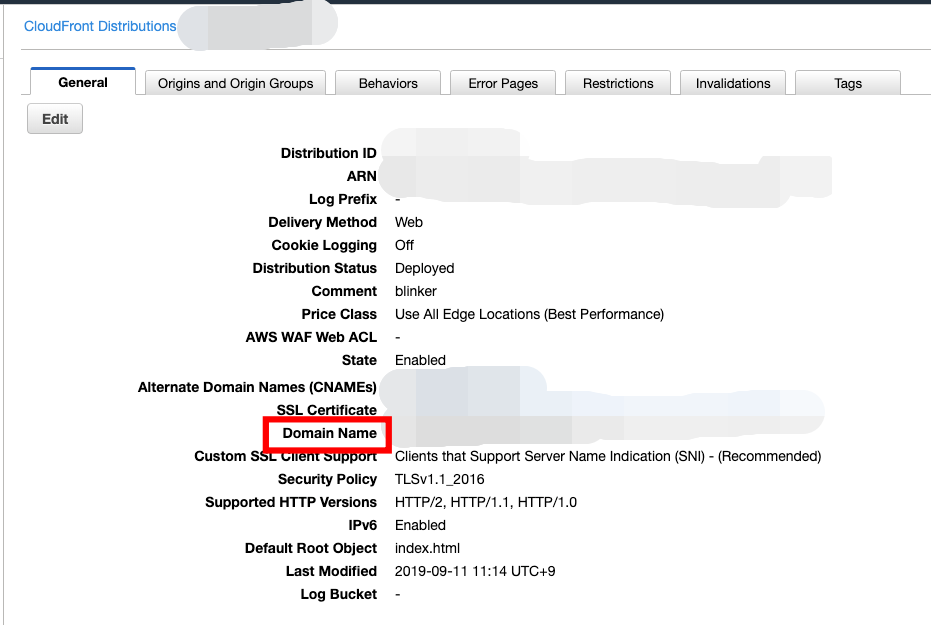The height and width of the screenshot is (625, 931).
Task: Go to the Error Pages tab
Action: [x=503, y=83]
